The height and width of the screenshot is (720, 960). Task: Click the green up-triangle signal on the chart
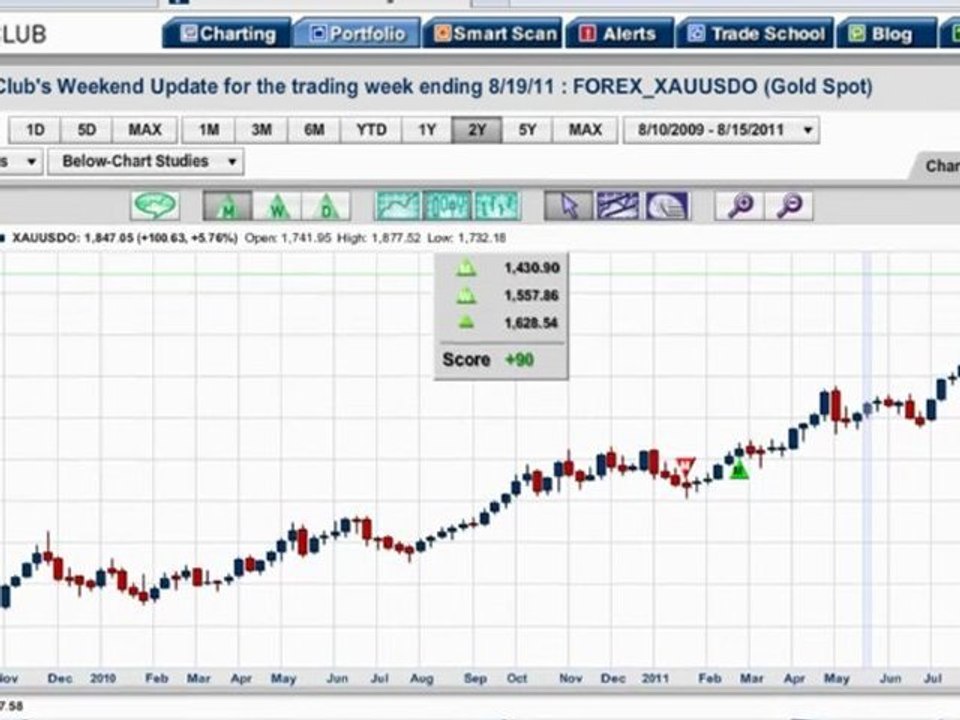pos(740,470)
